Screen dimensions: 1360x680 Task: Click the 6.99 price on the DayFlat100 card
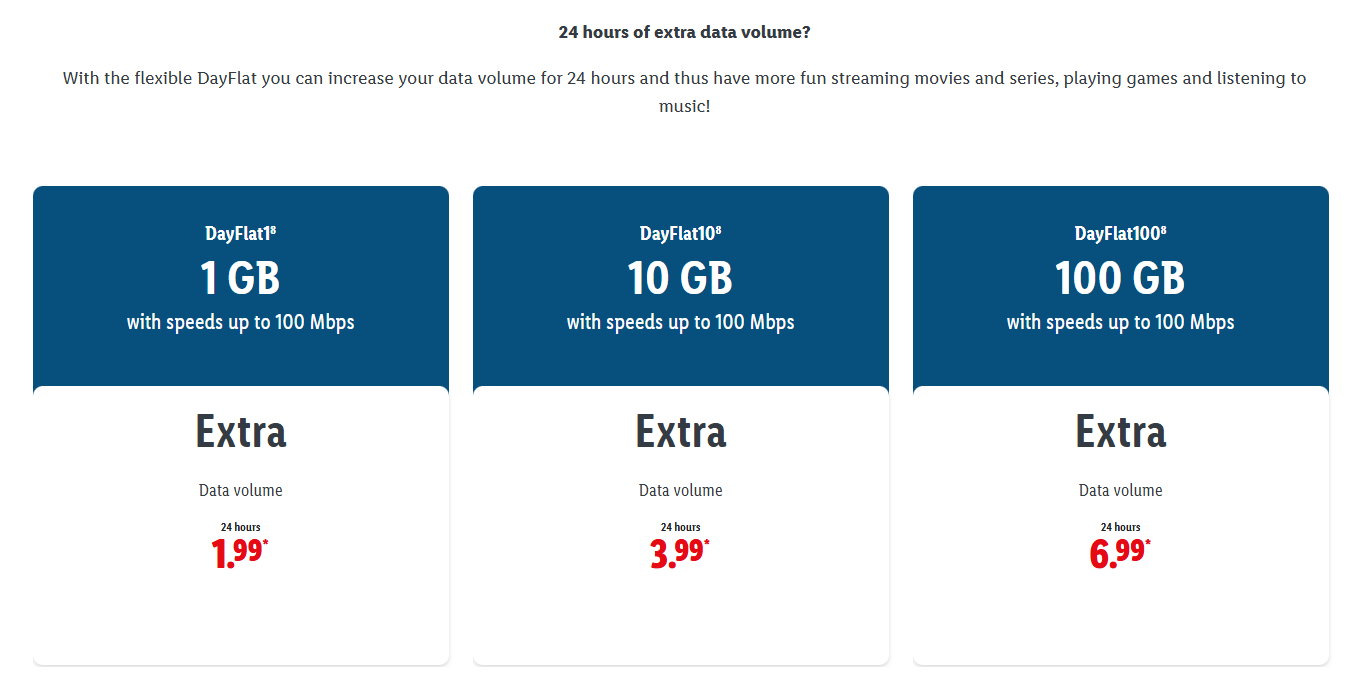(x=1116, y=552)
